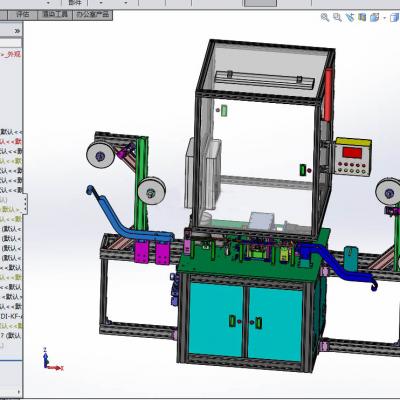Click the dark grey button in top toolbar

(x=260, y=3)
